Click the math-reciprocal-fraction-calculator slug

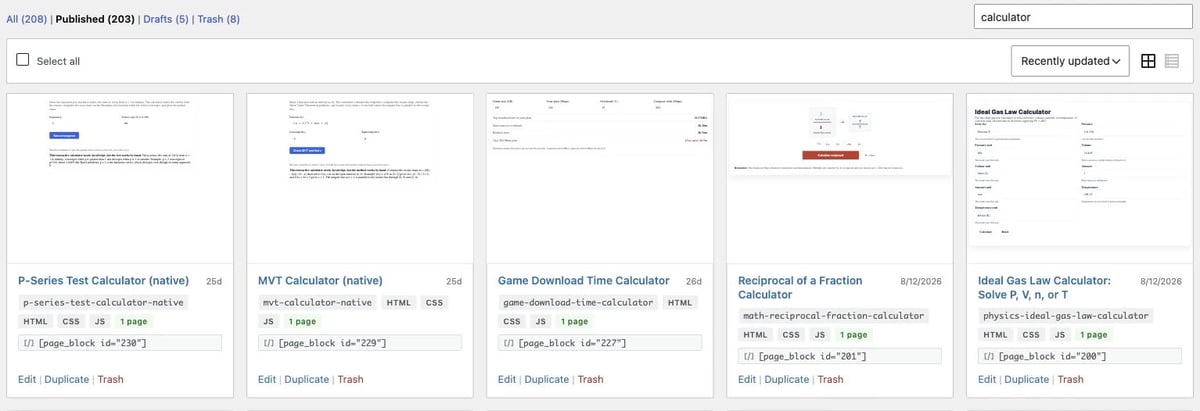[x=832, y=315]
